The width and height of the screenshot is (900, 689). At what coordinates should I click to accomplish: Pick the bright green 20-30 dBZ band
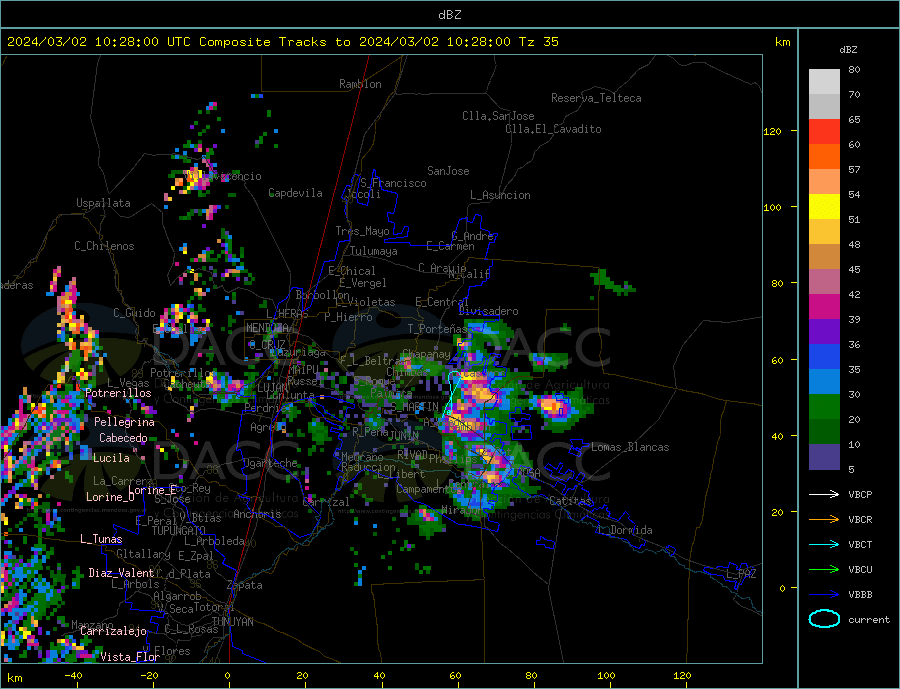point(824,407)
